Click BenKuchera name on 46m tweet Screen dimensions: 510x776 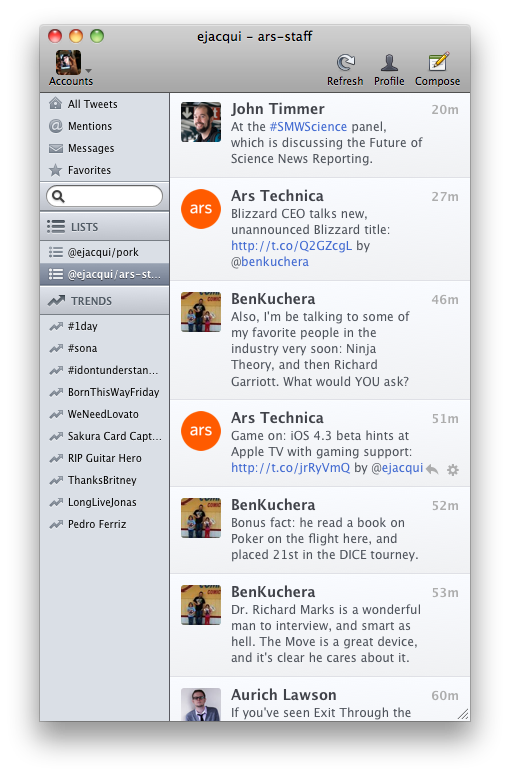pos(273,299)
